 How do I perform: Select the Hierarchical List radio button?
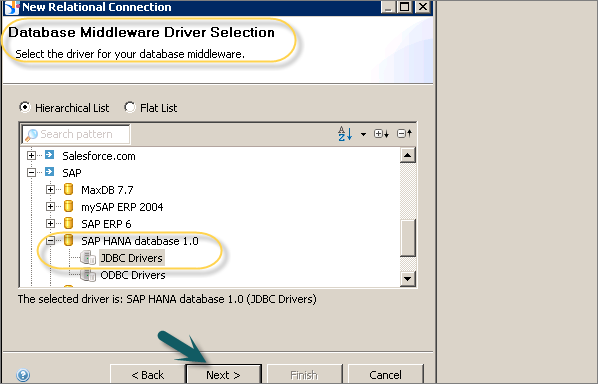click(x=25, y=108)
